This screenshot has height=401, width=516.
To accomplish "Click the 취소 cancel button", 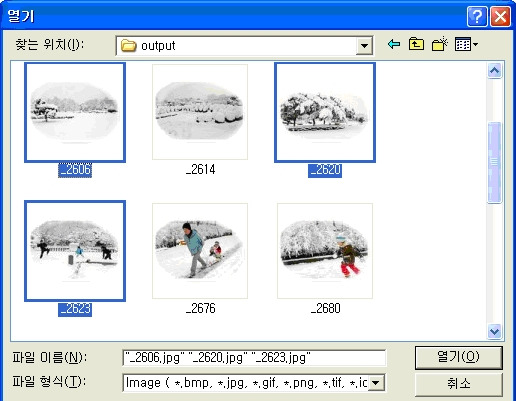I will (458, 384).
